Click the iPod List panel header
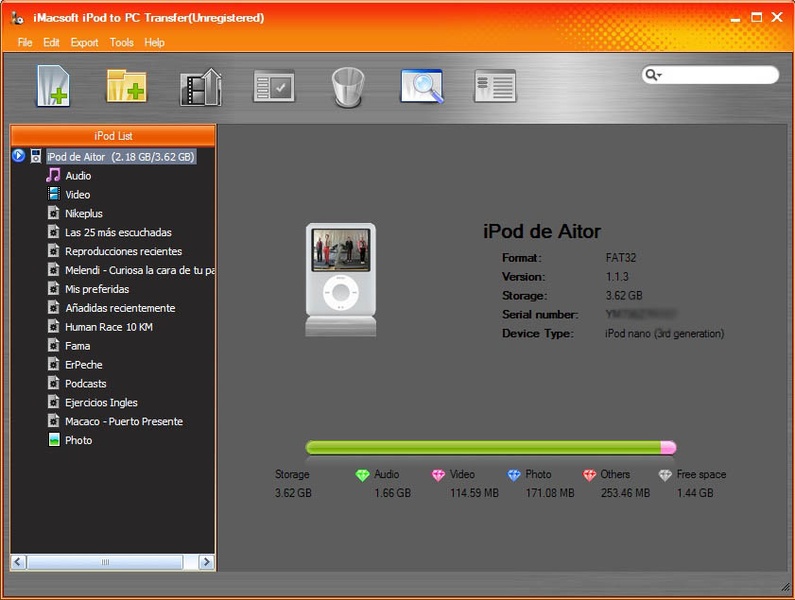 [113, 136]
